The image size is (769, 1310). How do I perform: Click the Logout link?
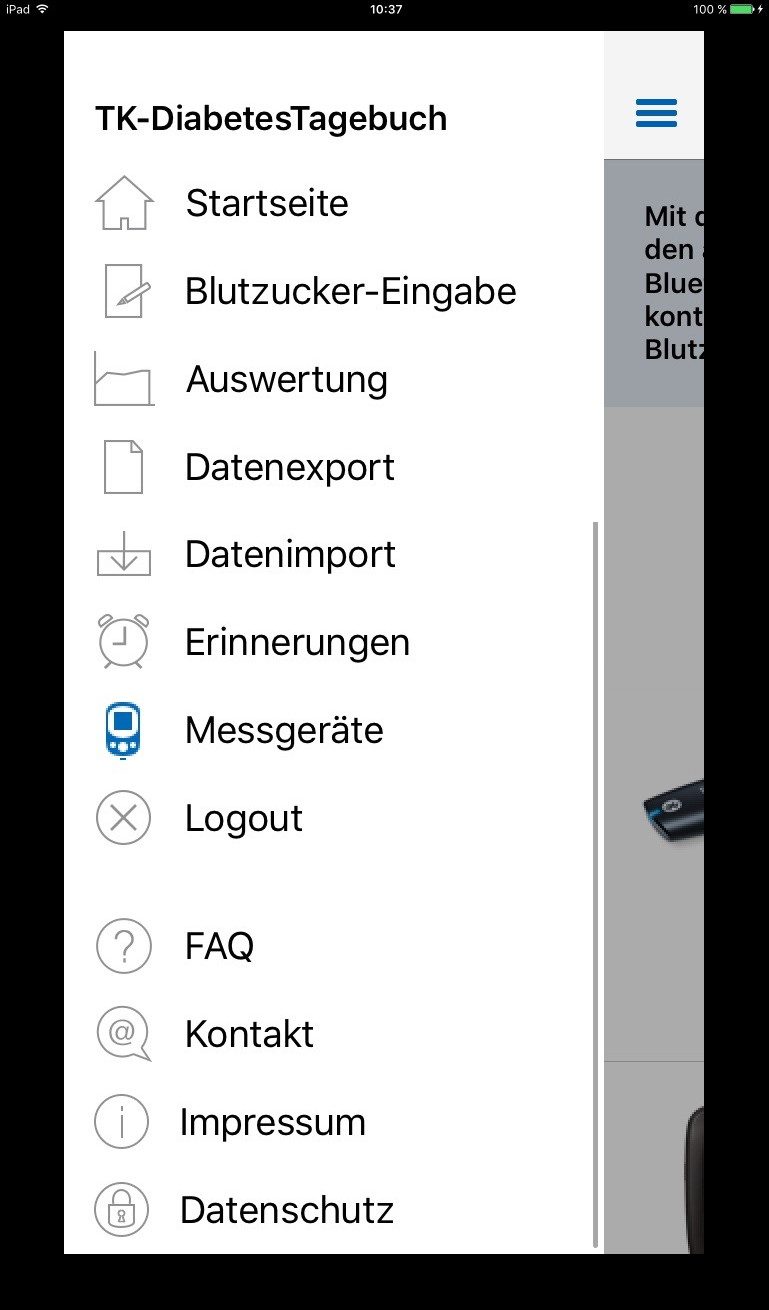pos(243,817)
